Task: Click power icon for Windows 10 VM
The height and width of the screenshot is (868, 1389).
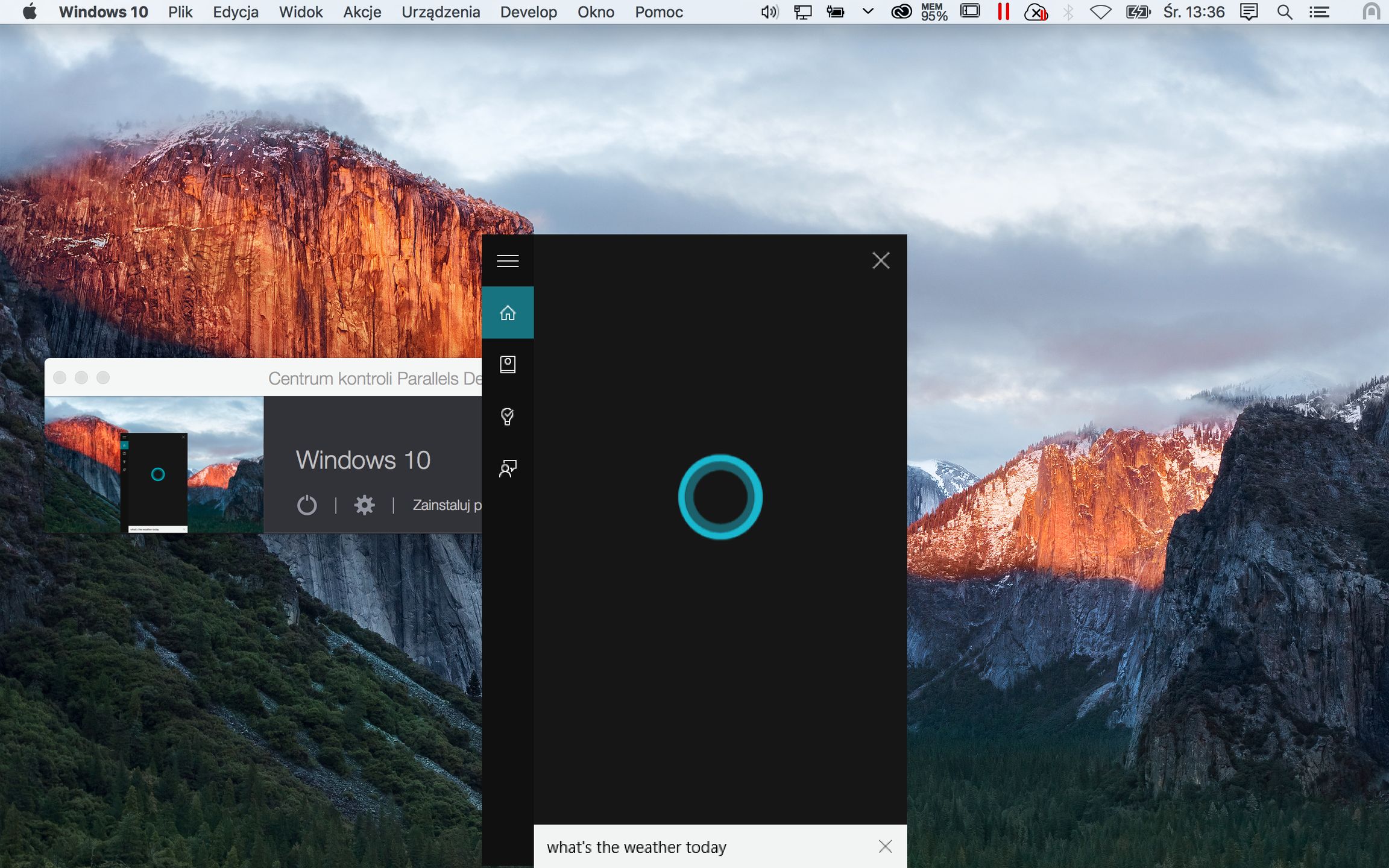Action: click(x=307, y=505)
